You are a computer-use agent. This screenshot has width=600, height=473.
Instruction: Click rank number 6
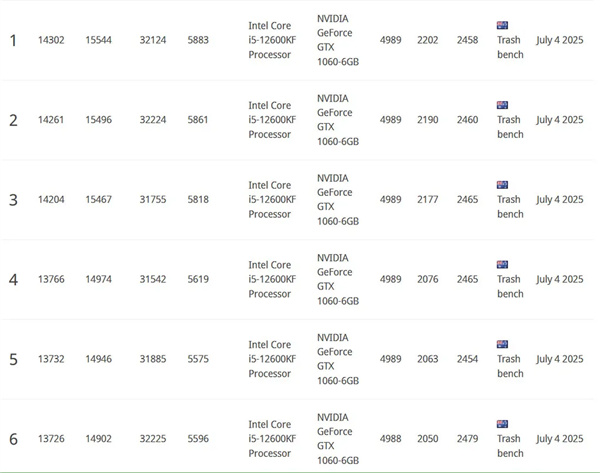(13, 439)
